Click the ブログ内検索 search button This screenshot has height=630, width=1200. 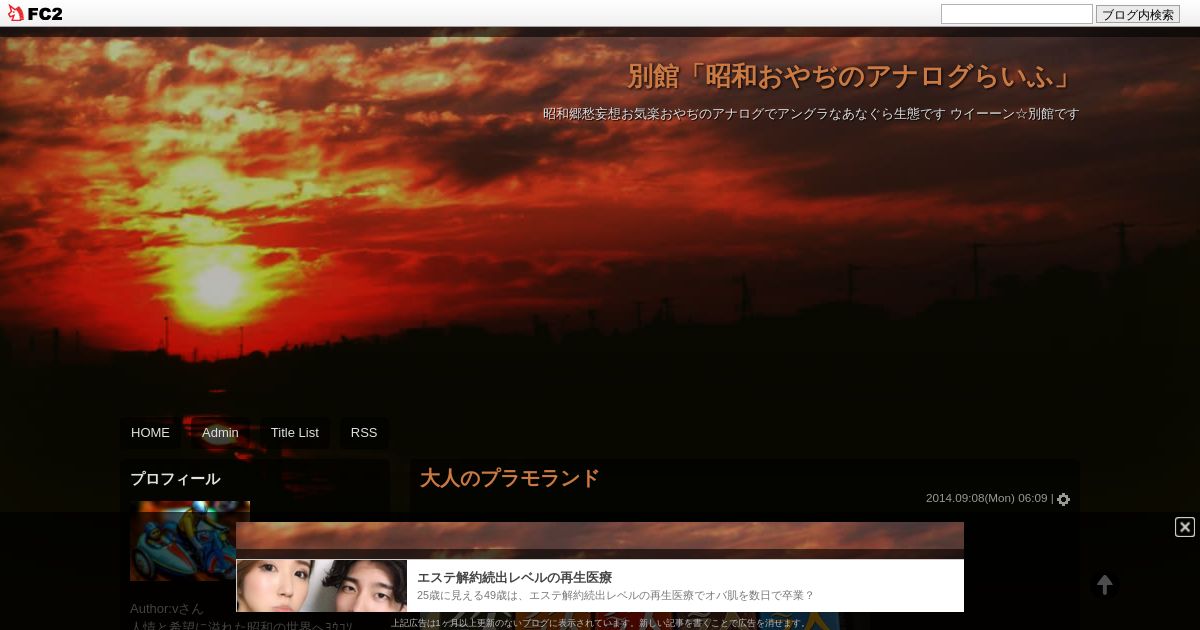point(1138,14)
